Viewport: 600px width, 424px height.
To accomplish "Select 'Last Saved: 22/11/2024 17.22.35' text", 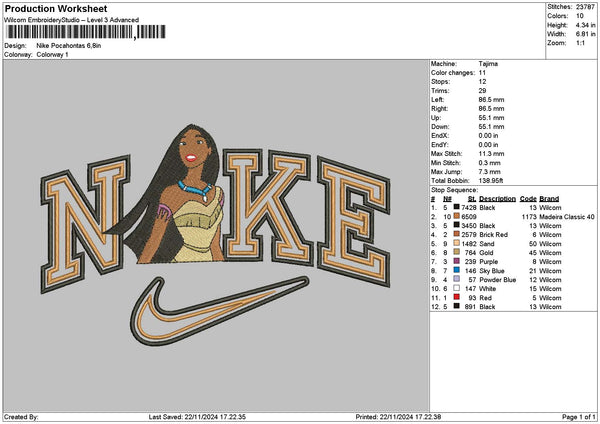I will pos(197,417).
